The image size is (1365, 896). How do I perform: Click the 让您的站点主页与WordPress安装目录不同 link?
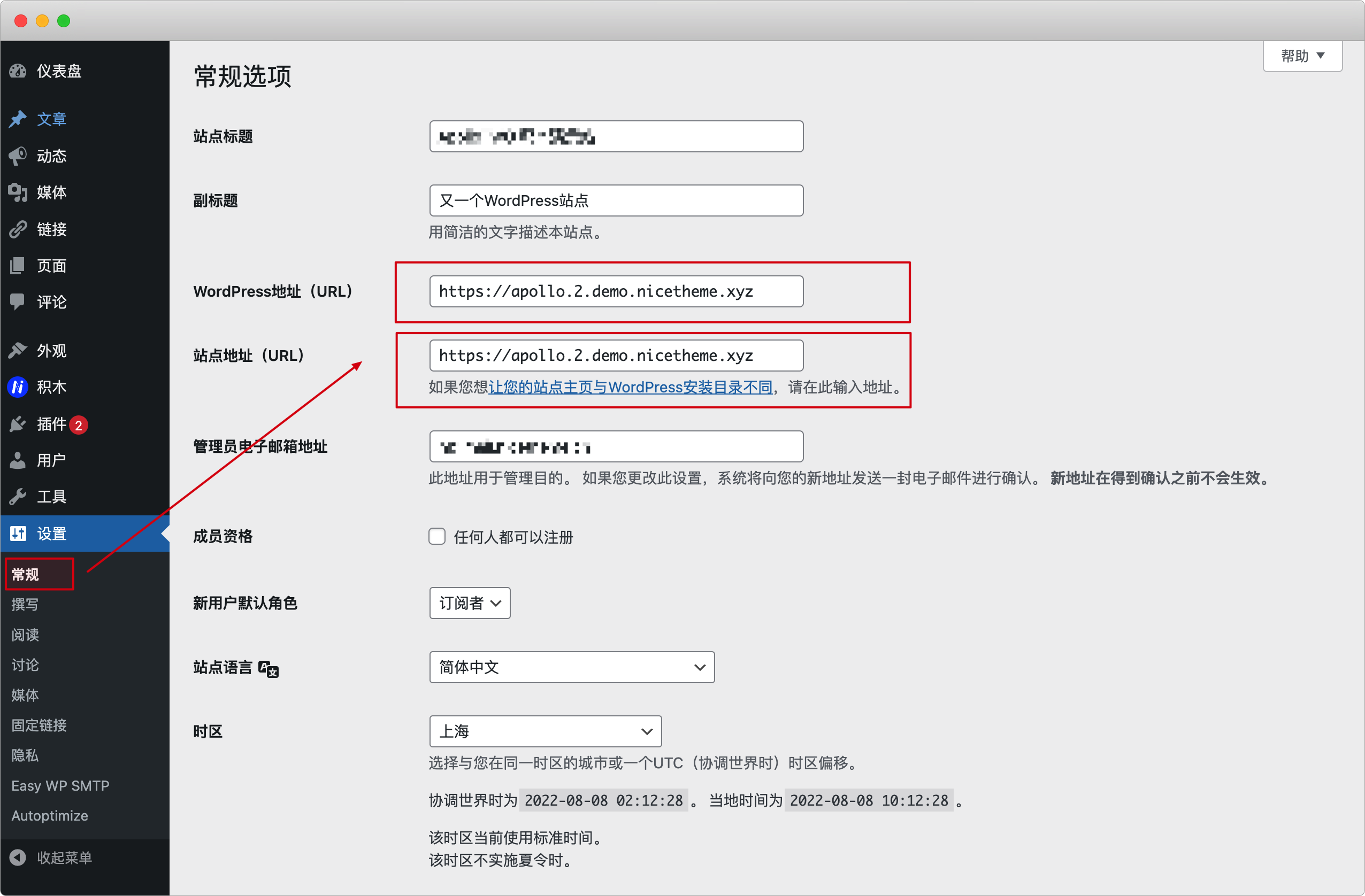630,388
